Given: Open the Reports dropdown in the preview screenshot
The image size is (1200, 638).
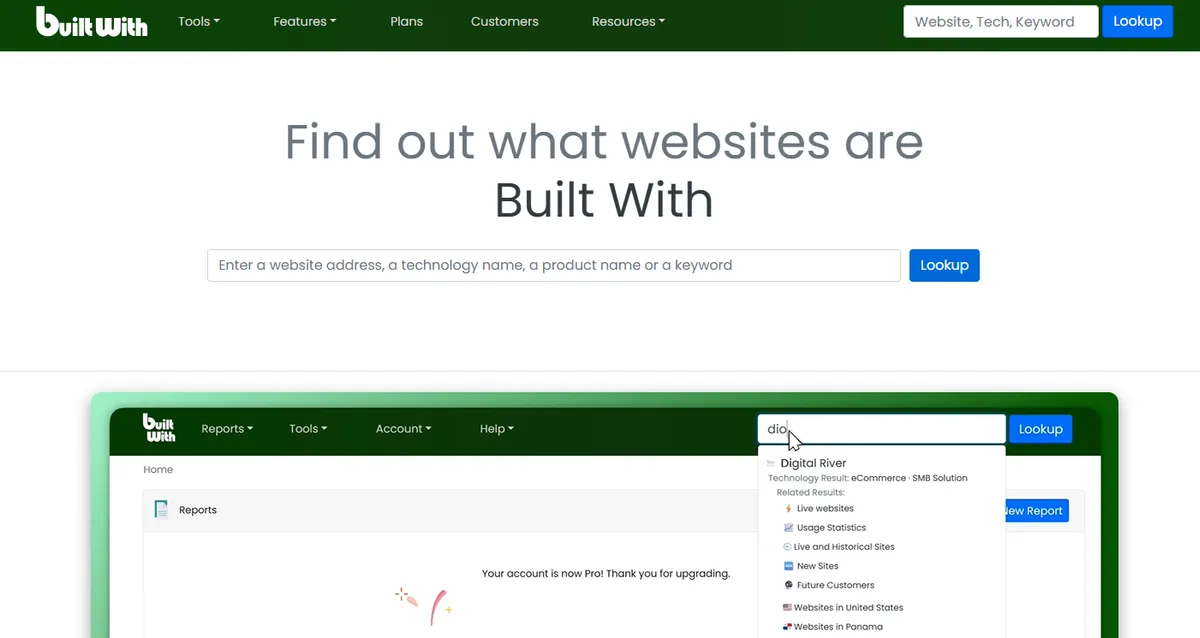Looking at the screenshot, I should point(227,429).
